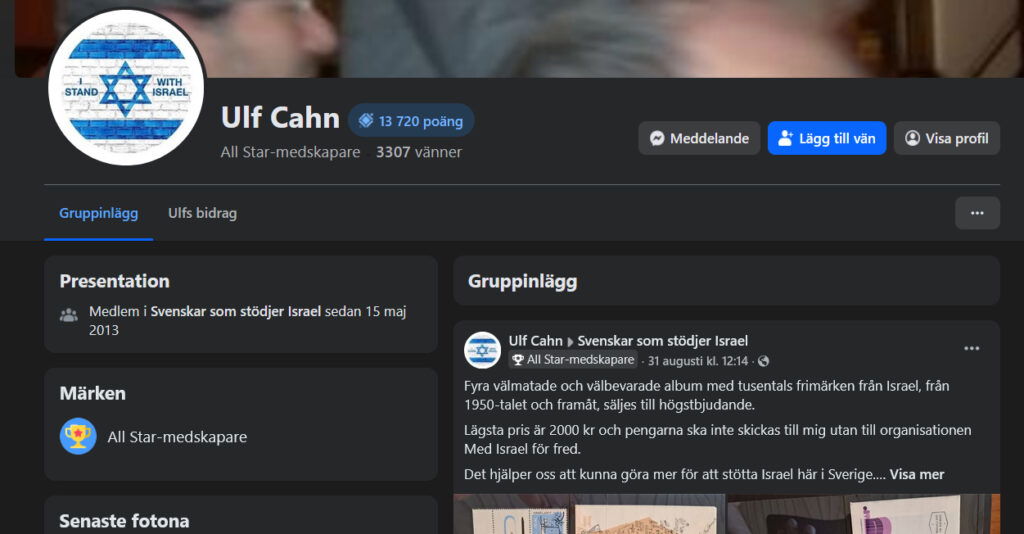This screenshot has width=1024, height=534.
Task: Click the Meddelande button
Action: click(699, 138)
